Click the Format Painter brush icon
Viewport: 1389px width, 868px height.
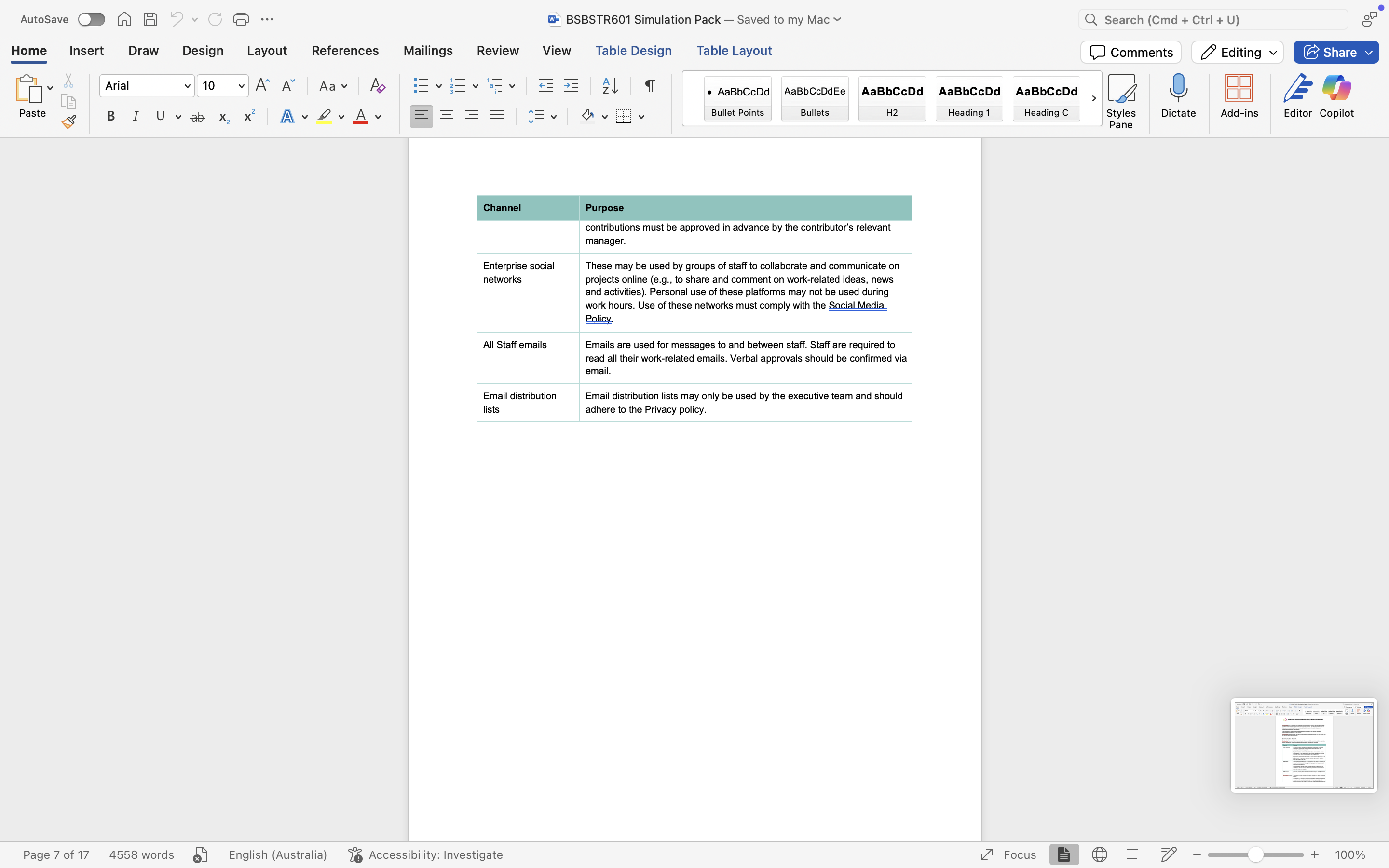pyautogui.click(x=69, y=122)
